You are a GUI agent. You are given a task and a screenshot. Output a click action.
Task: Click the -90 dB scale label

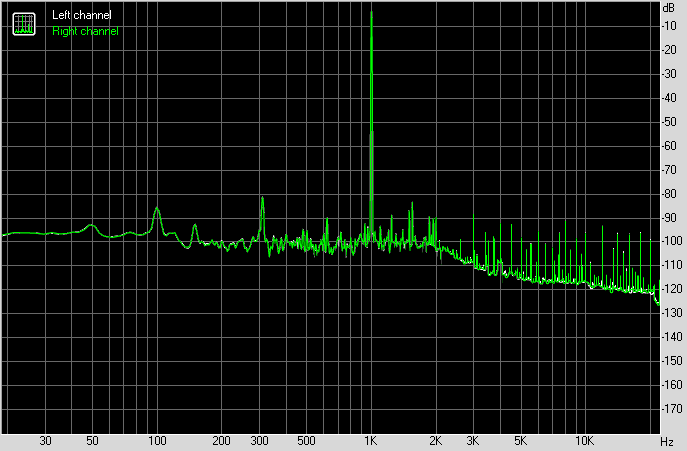click(669, 217)
